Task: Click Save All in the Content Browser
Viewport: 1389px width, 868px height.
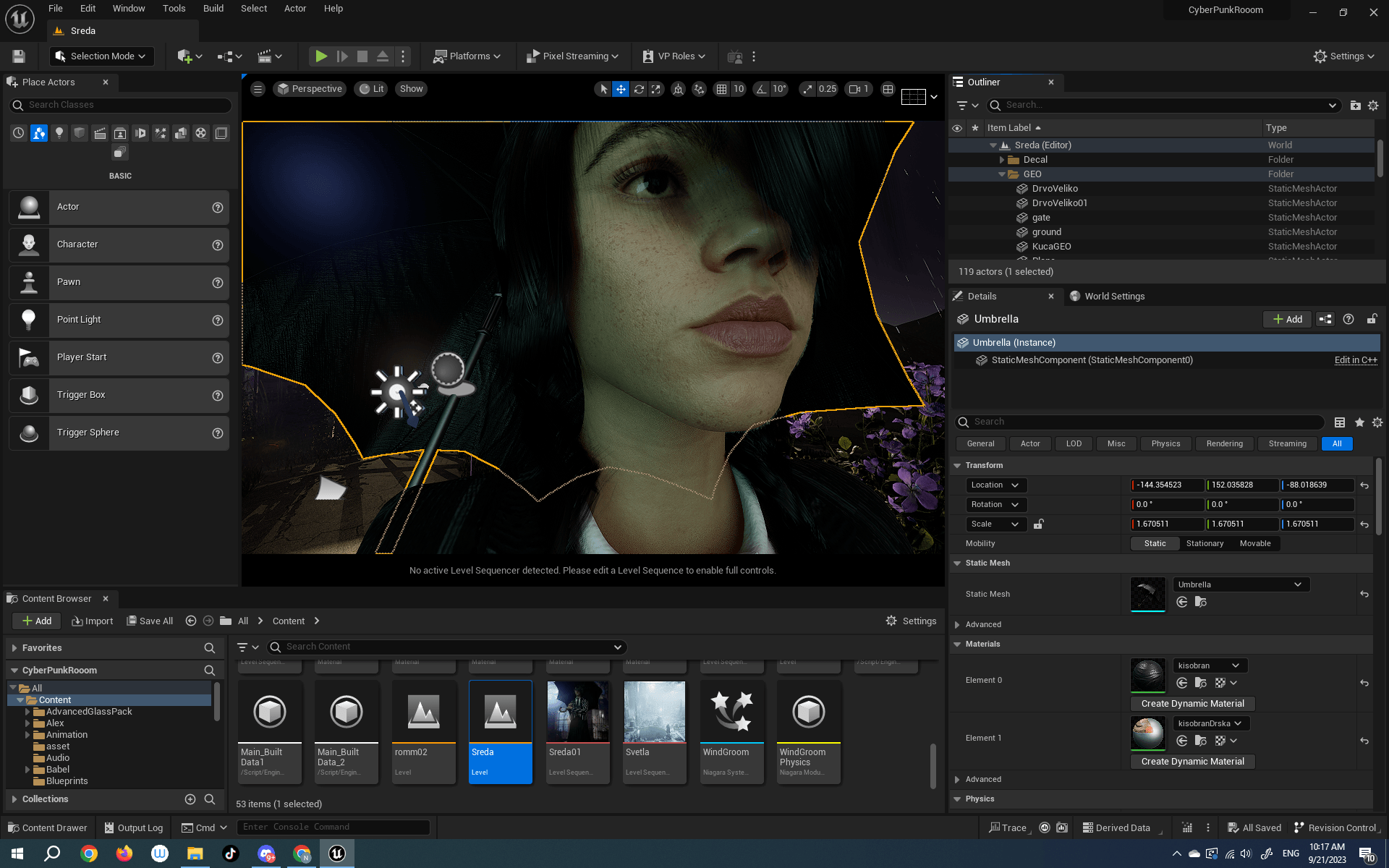Action: (150, 621)
